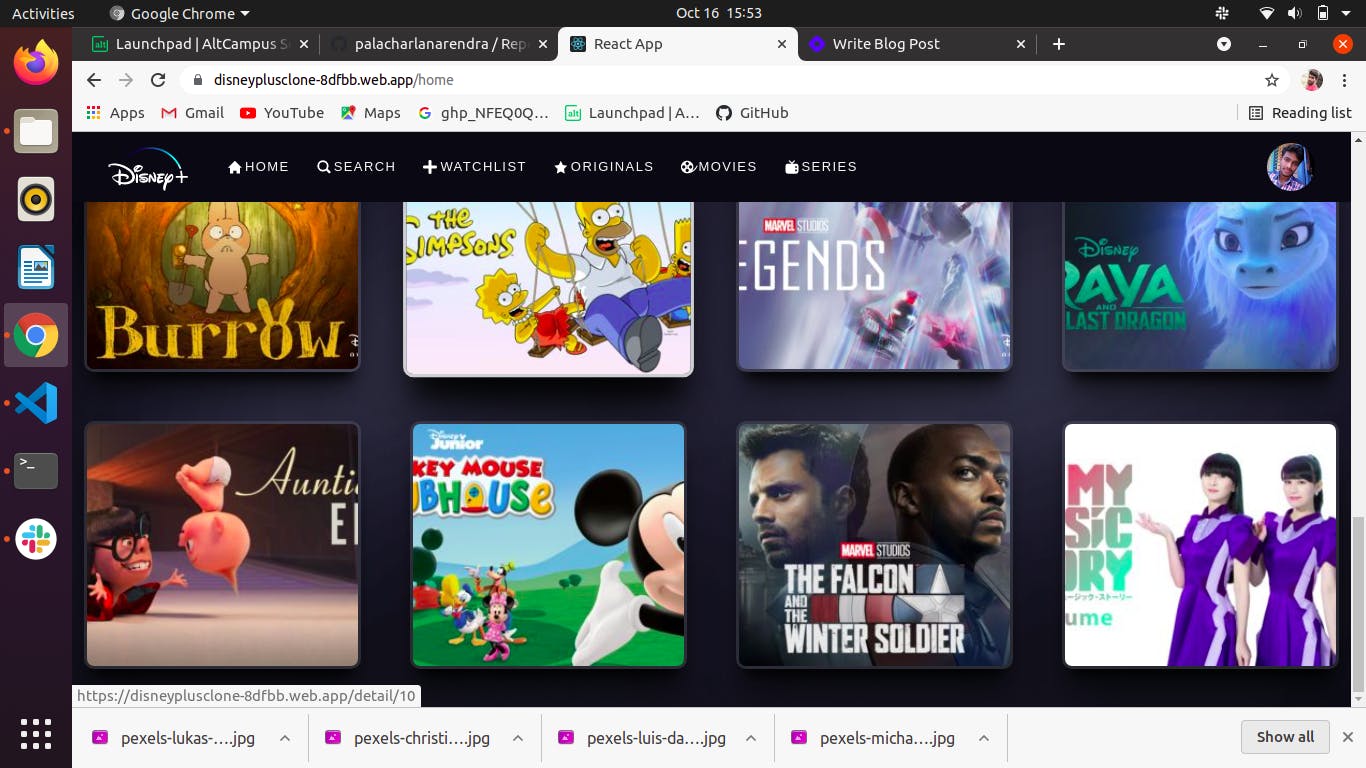Switch to palacharlanarendra GitHub tab
Screen dimensions: 1366x768
(438, 44)
